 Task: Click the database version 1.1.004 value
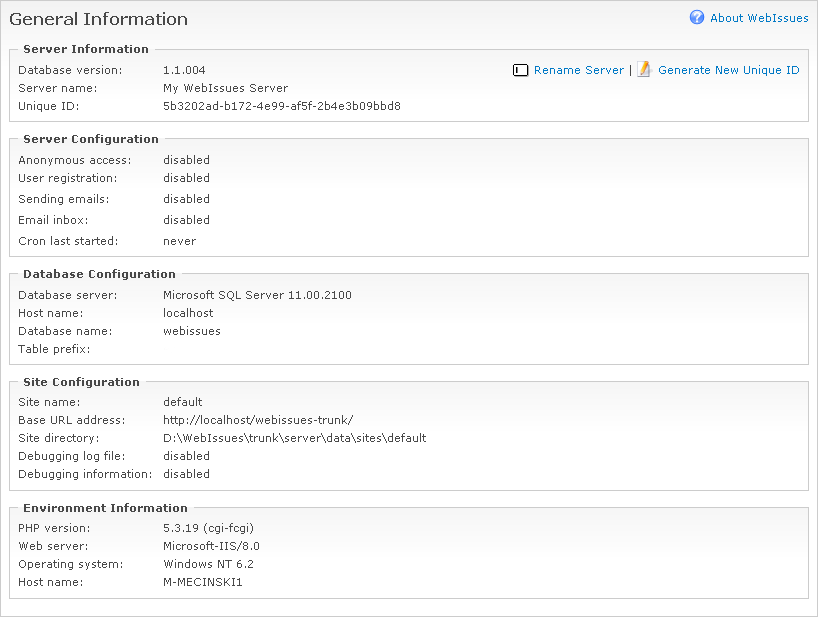click(x=184, y=70)
